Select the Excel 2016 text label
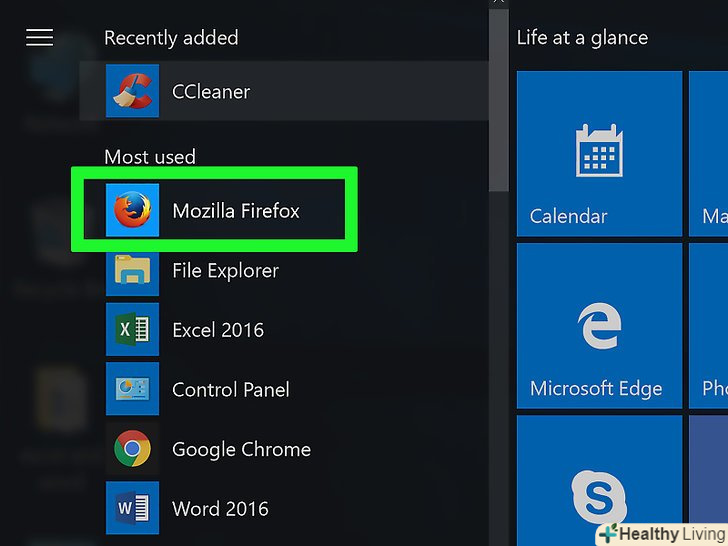Viewport: 728px width, 546px height. tap(218, 330)
